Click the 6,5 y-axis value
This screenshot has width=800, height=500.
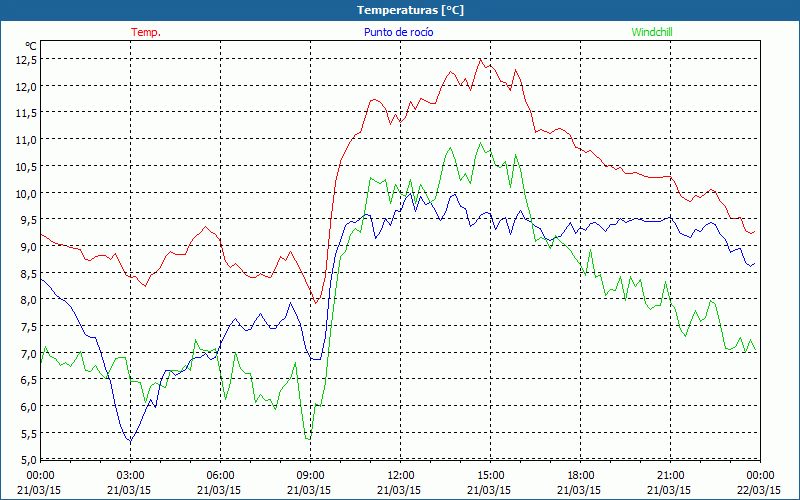pyautogui.click(x=28, y=380)
